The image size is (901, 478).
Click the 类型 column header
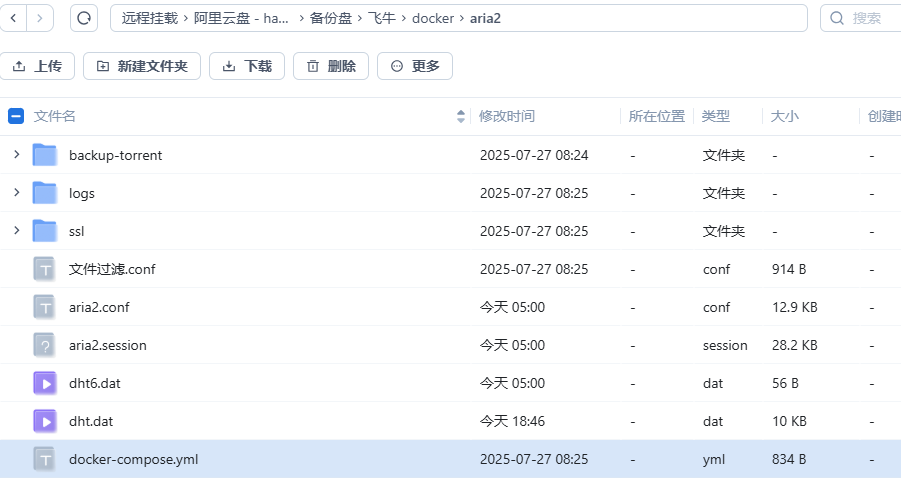(715, 116)
